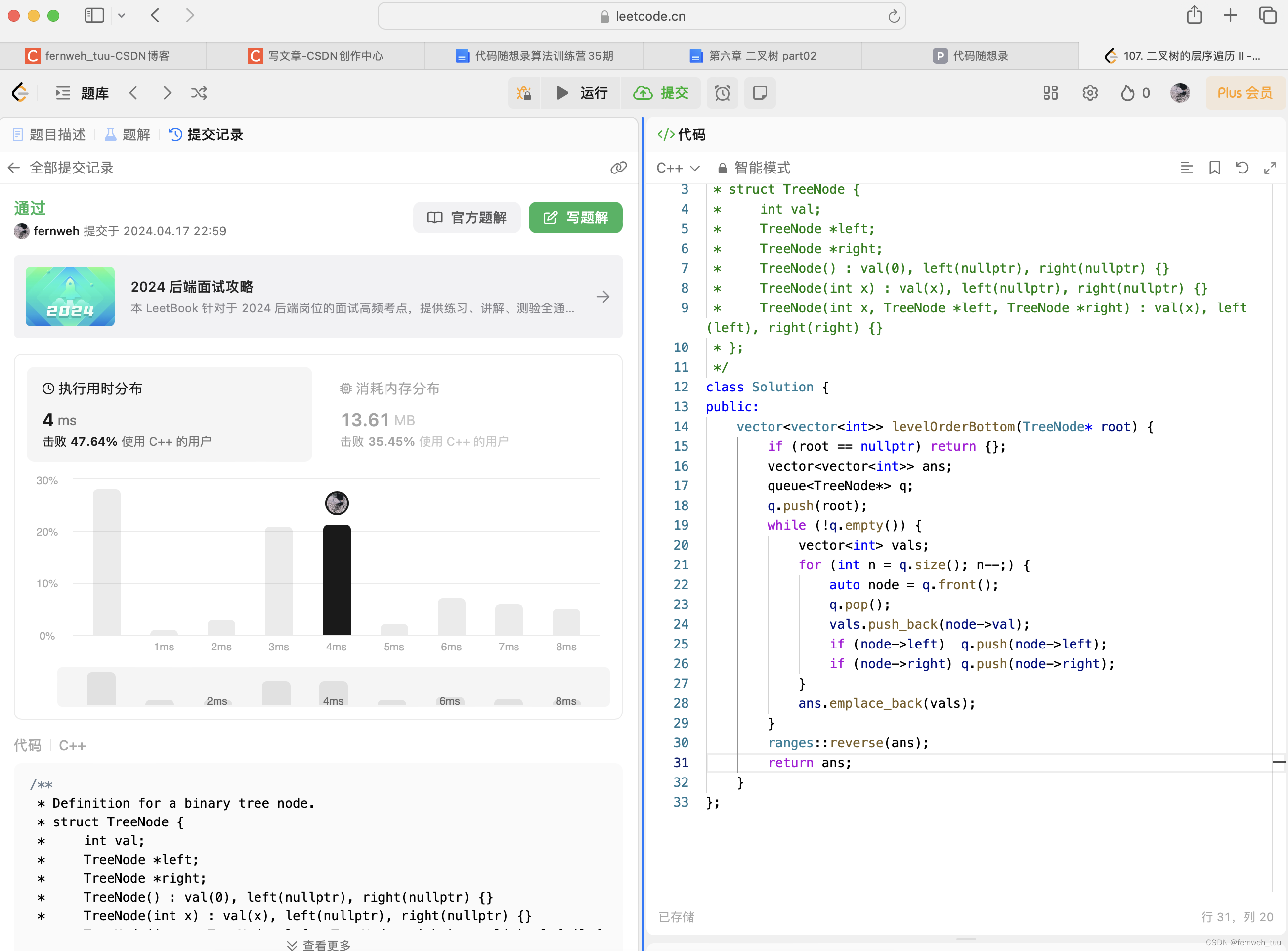Screen dimensions: 1288x951
Task: Click the 写题解 write solution button
Action: coord(575,217)
